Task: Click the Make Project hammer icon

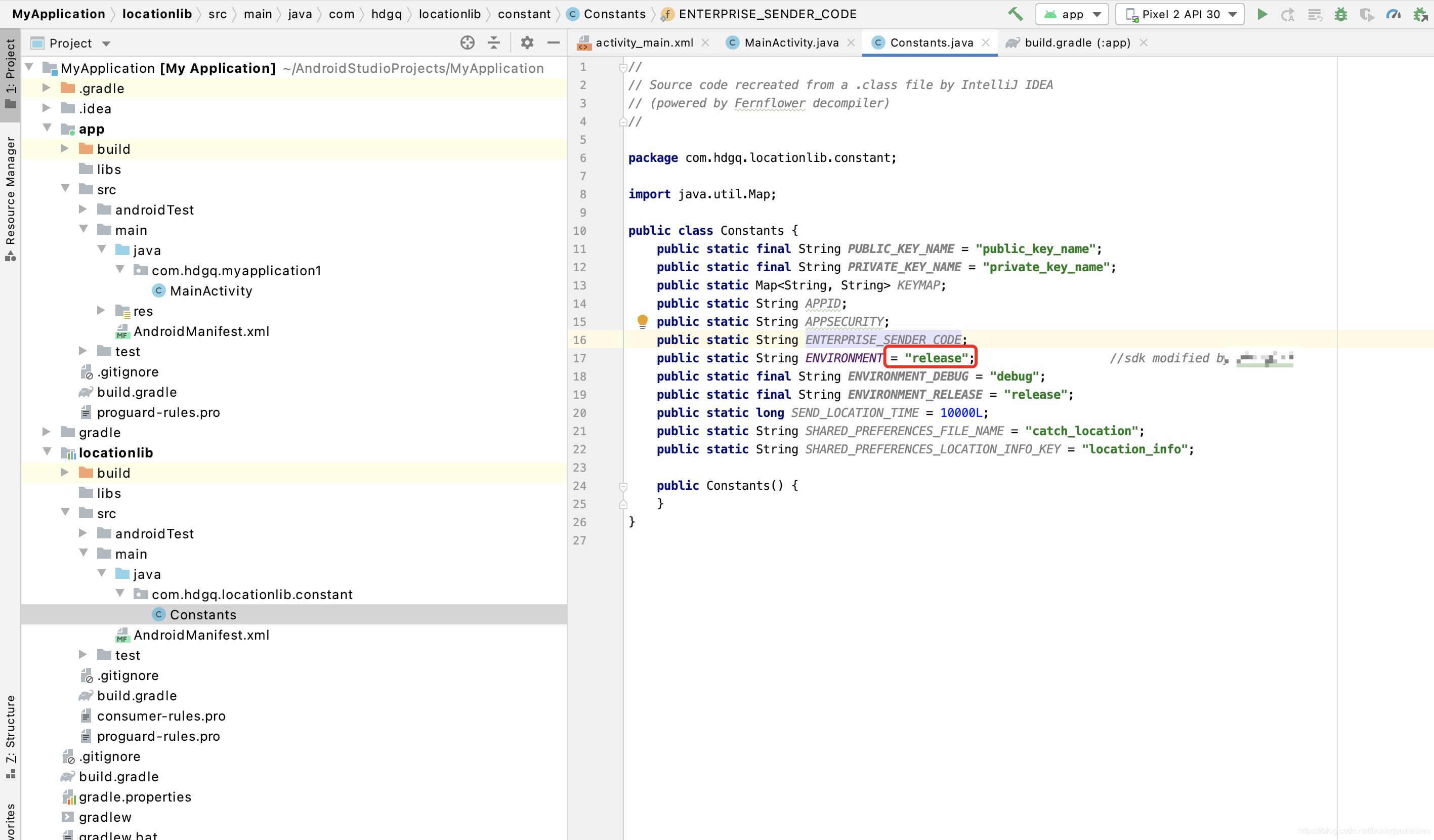Action: tap(1016, 14)
